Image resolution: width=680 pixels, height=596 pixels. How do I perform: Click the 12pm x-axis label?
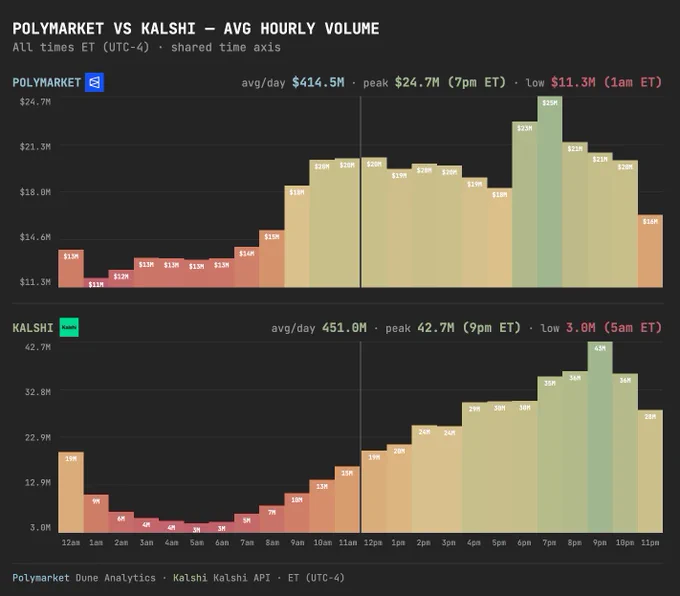(x=373, y=543)
